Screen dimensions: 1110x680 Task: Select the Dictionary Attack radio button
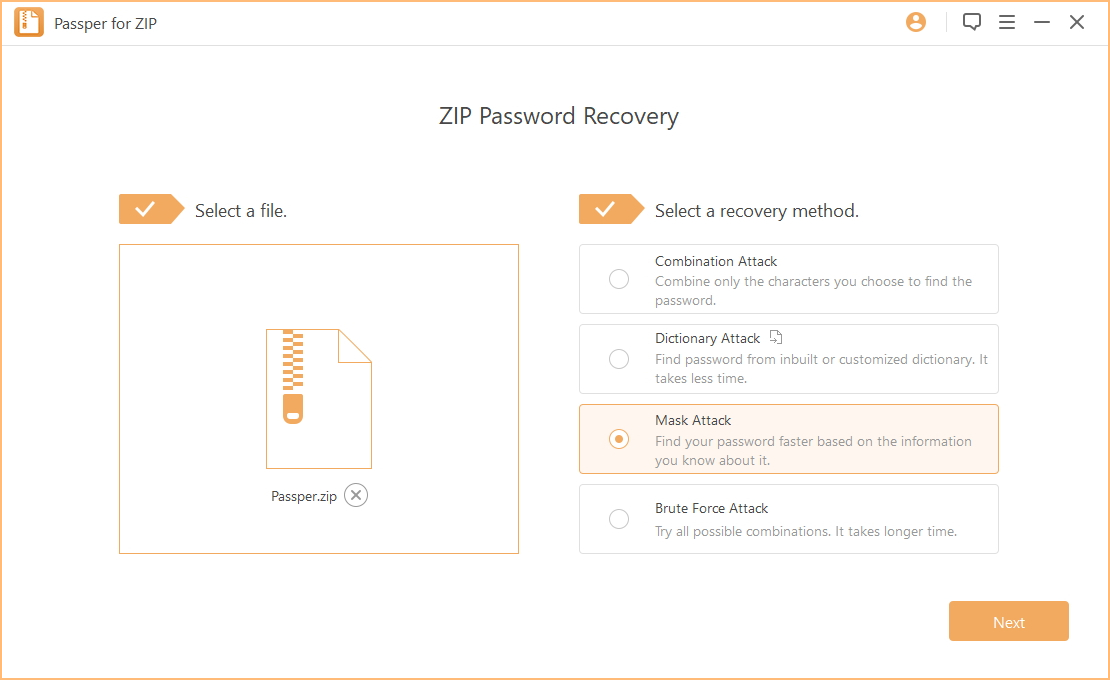619,359
